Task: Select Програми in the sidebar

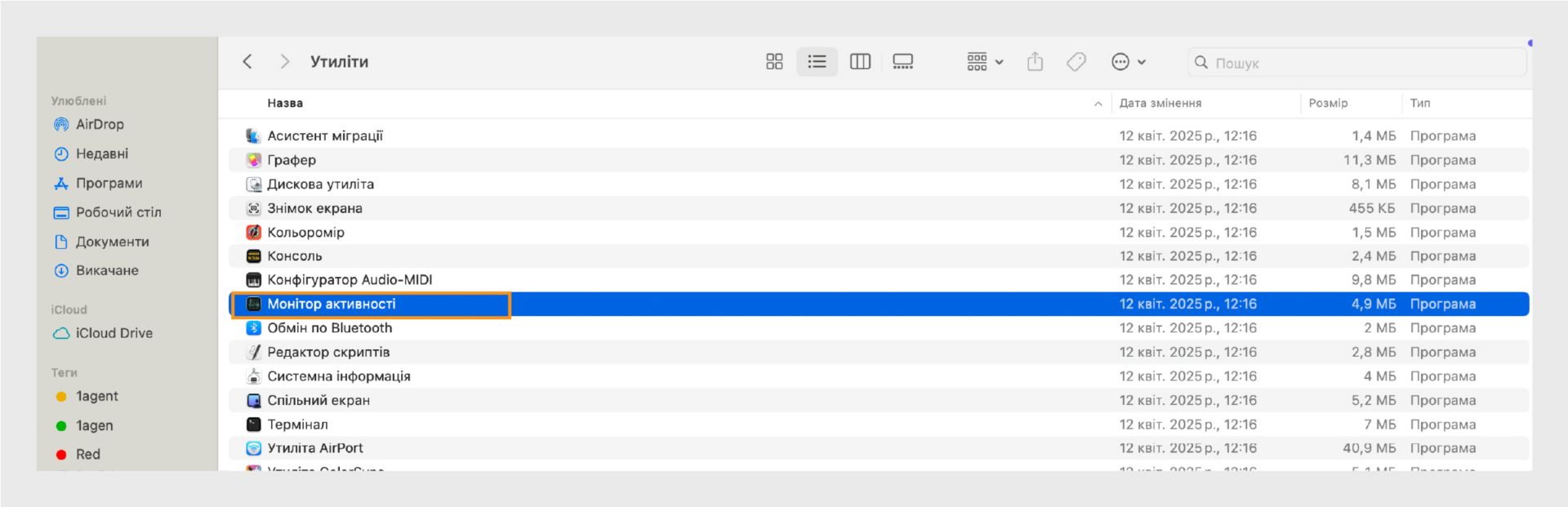Action: (109, 184)
